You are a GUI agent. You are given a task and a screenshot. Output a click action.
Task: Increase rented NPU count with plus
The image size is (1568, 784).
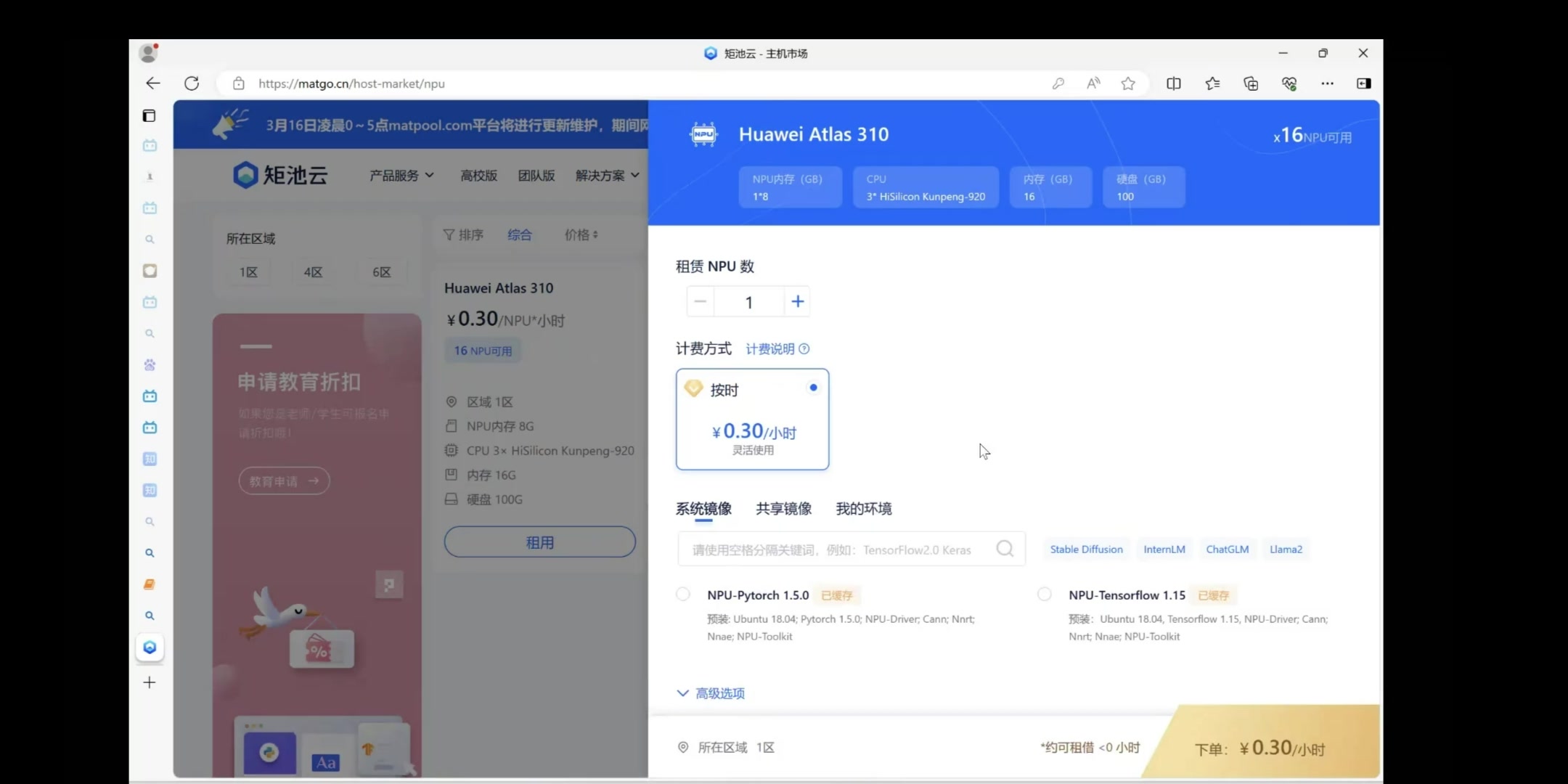tap(797, 301)
